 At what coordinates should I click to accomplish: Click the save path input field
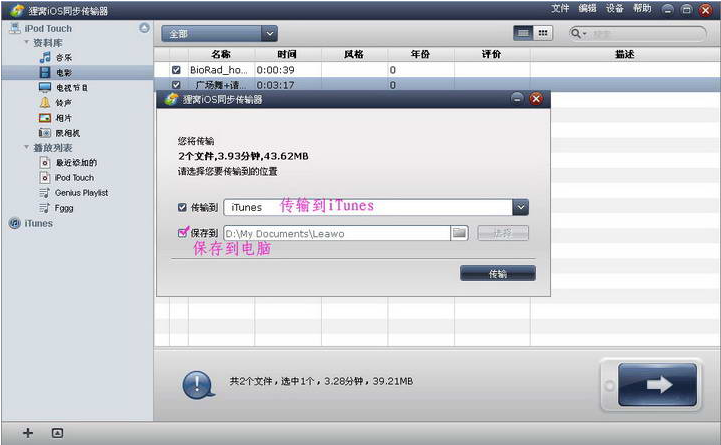(x=337, y=233)
